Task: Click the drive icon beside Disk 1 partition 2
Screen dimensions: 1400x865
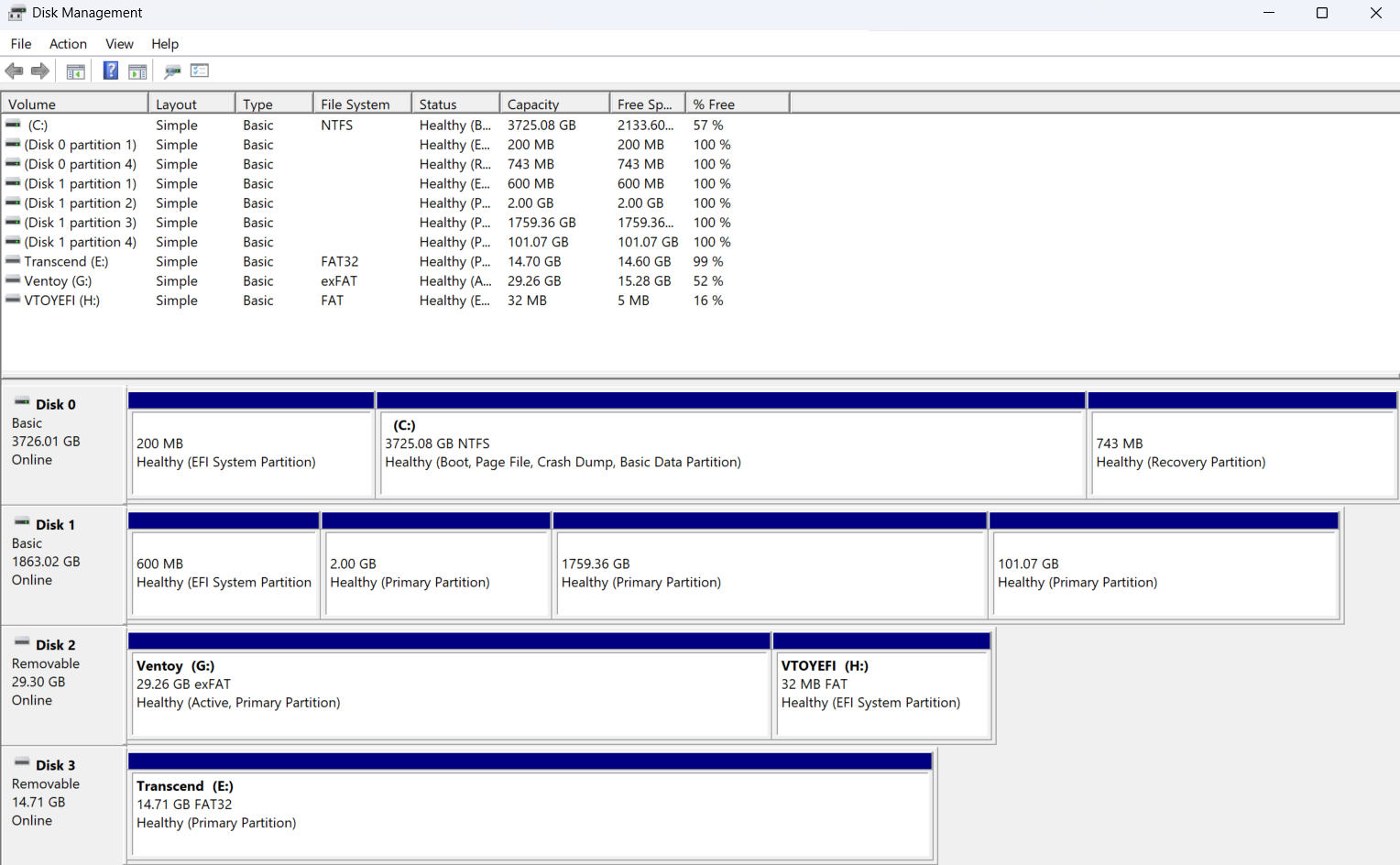Action: point(13,203)
